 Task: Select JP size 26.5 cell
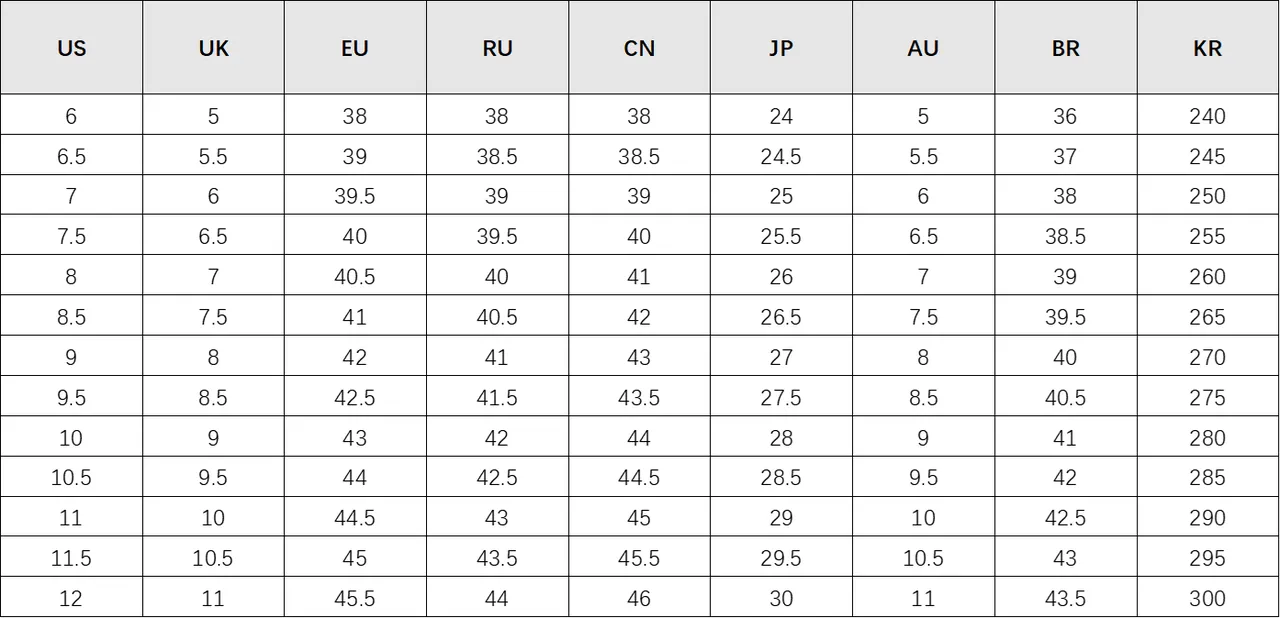coord(781,317)
